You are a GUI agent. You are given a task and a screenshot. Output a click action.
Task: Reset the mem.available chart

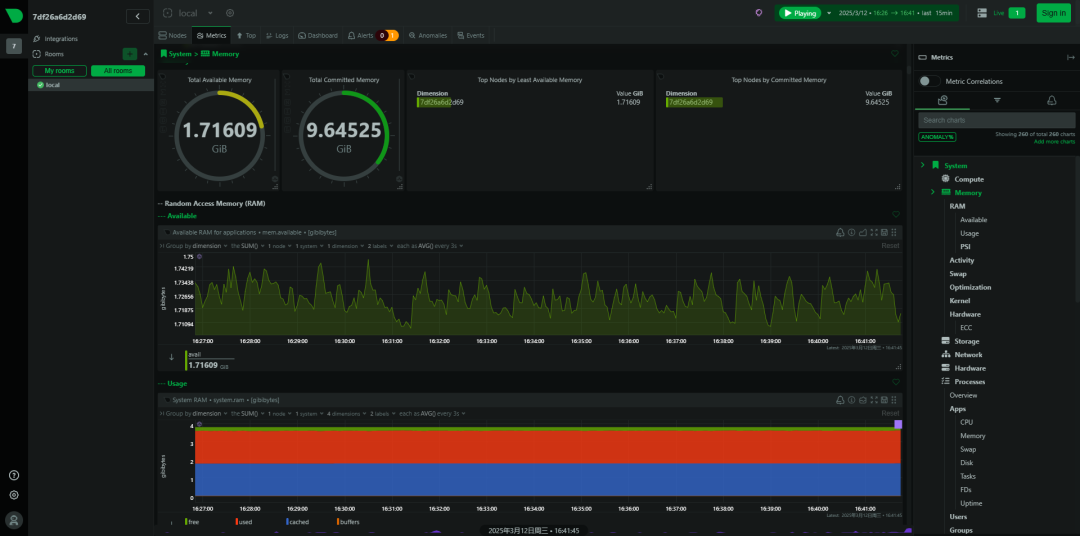pos(891,246)
